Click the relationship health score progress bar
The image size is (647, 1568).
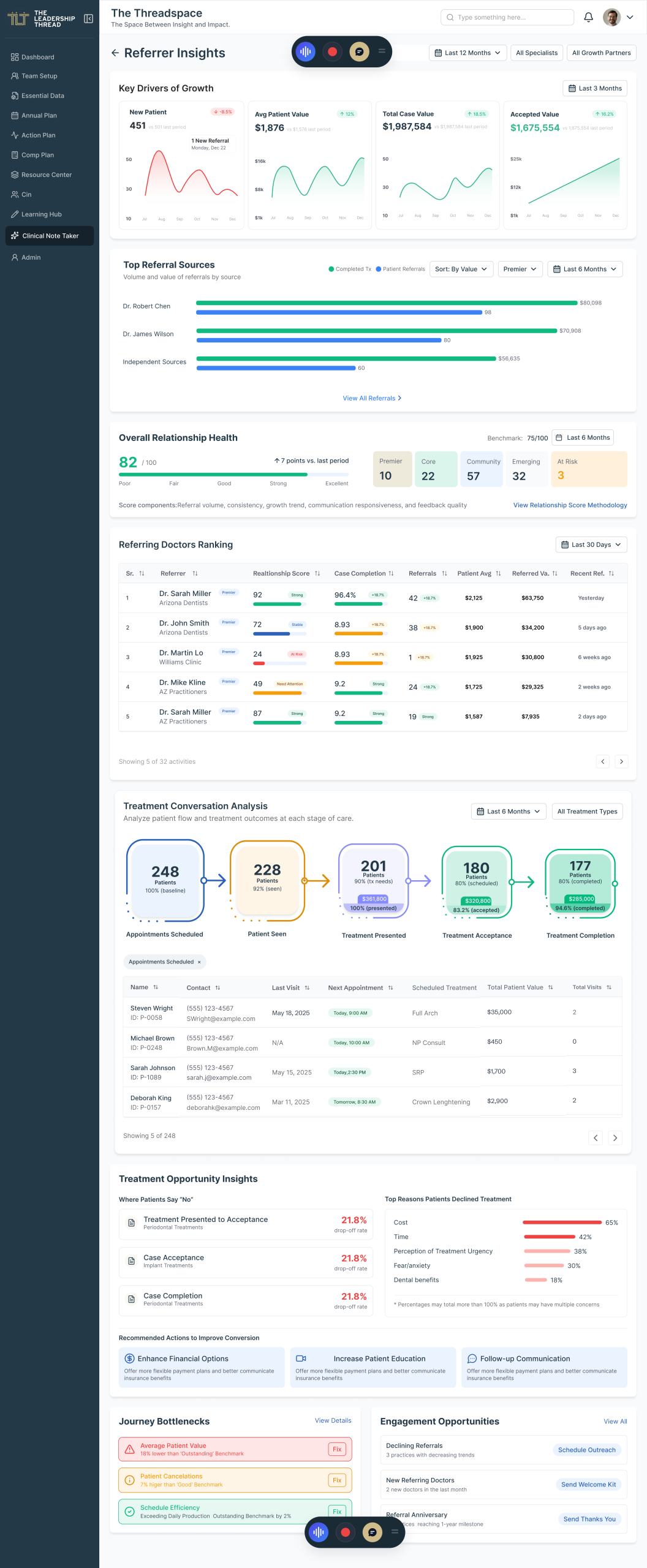coord(233,474)
